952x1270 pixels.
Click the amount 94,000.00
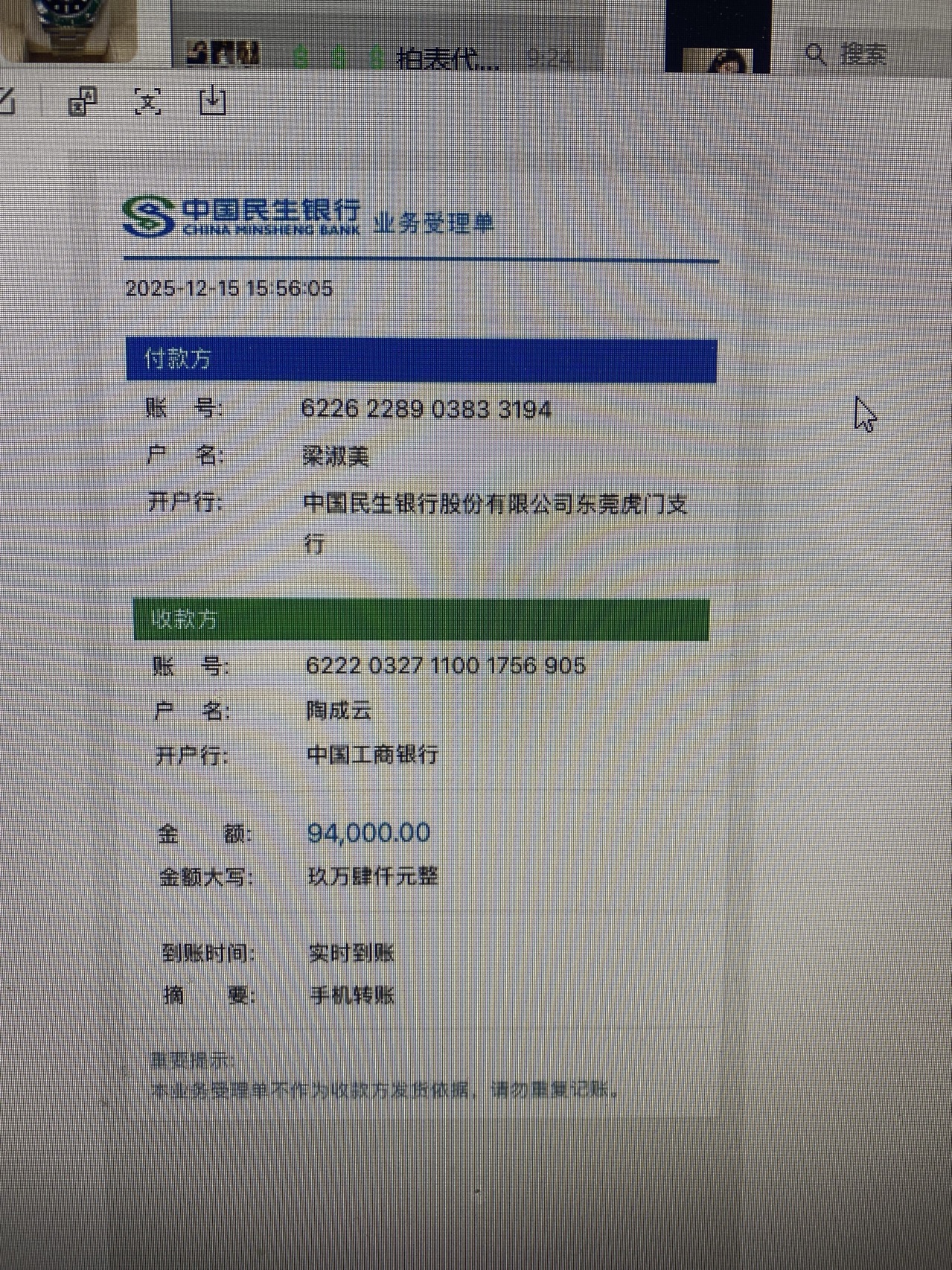(x=368, y=833)
